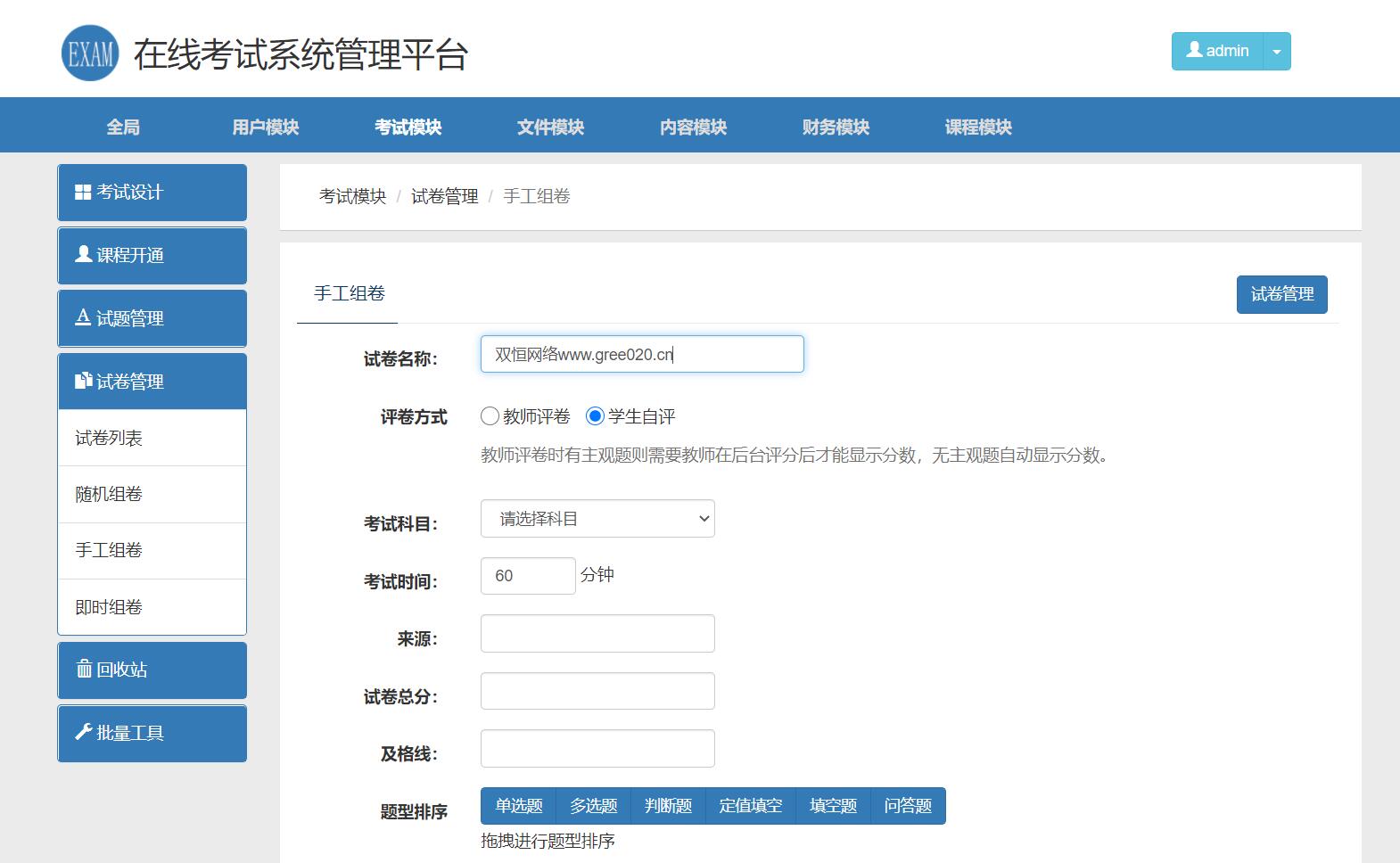Open the 内容模块 nav menu
This screenshot has width=1400, height=863.
click(x=694, y=127)
